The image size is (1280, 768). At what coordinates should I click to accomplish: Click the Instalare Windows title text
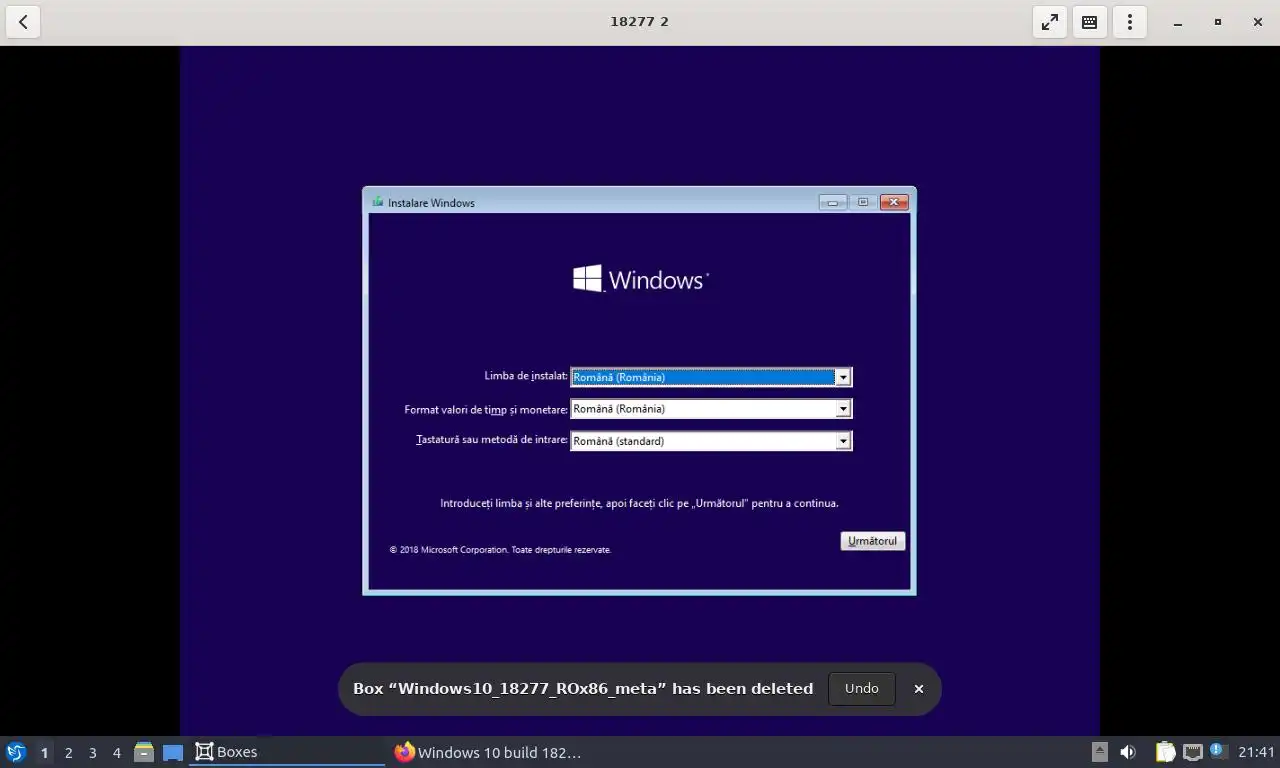coord(431,203)
